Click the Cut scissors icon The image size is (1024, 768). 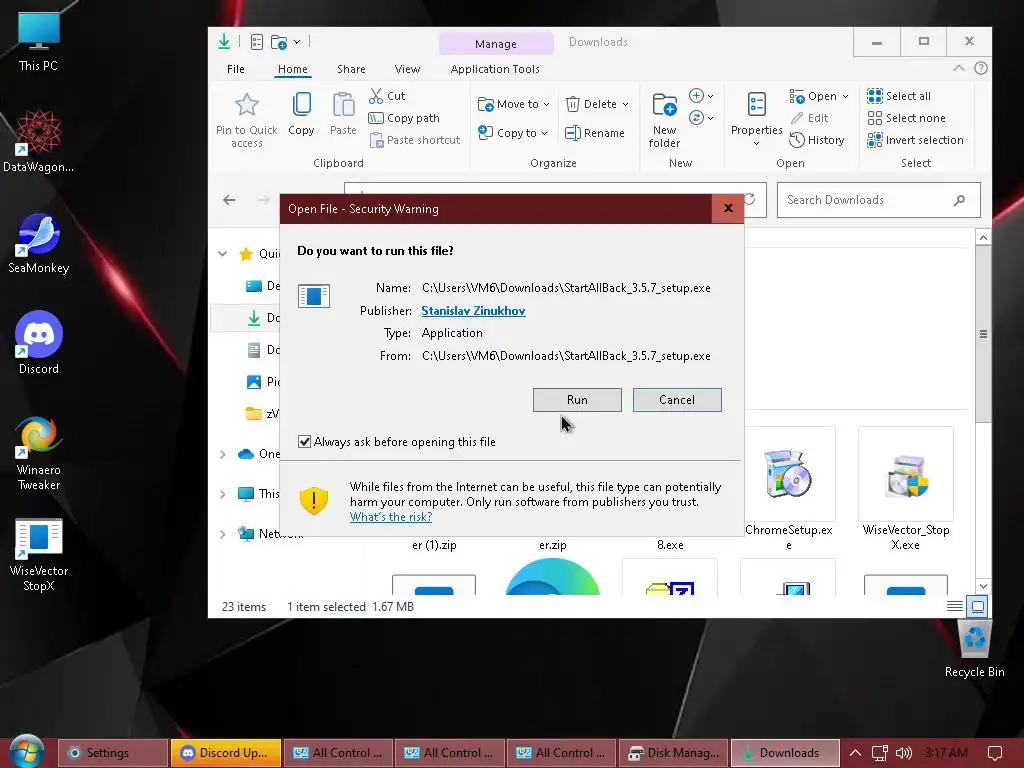pyautogui.click(x=376, y=96)
